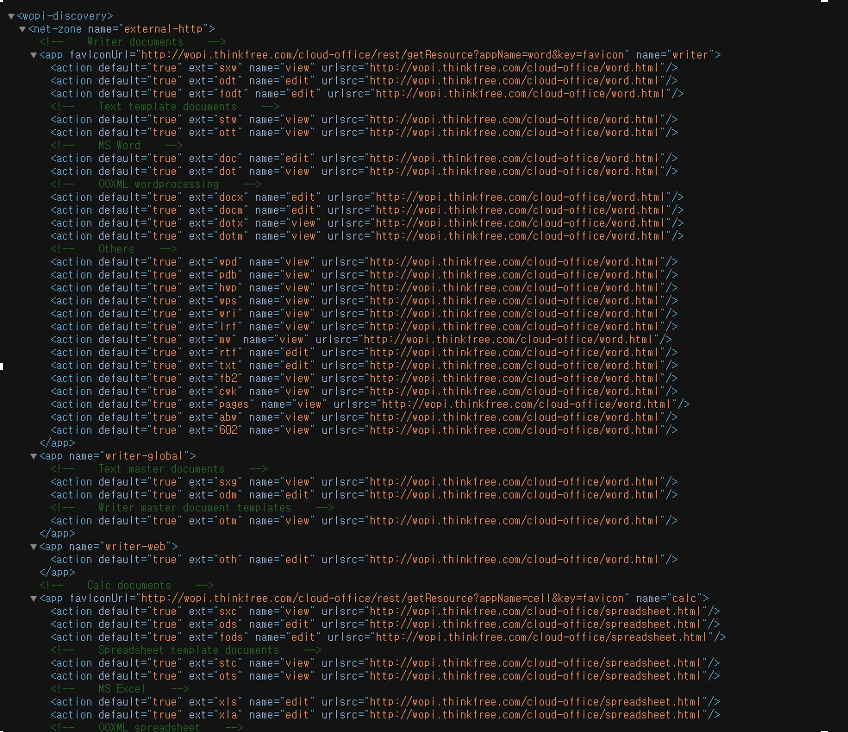The height and width of the screenshot is (732, 848).
Task: Click the action row with ext="txt"
Action: click(364, 367)
